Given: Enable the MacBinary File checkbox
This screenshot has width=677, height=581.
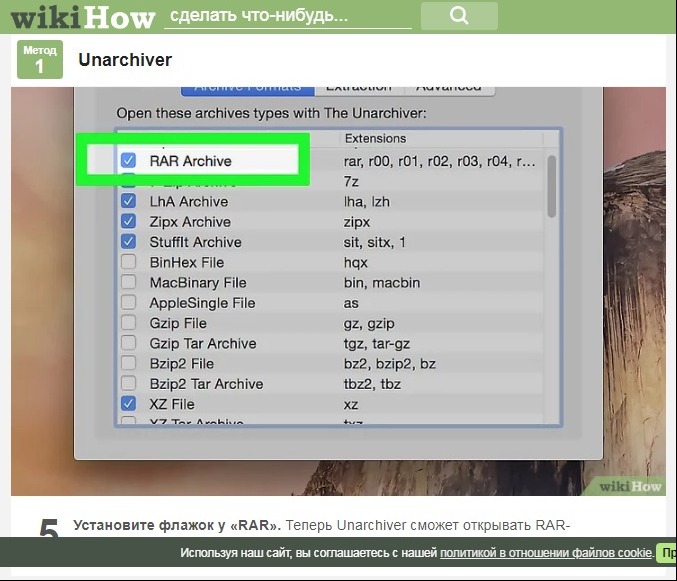Looking at the screenshot, I should click(x=128, y=282).
